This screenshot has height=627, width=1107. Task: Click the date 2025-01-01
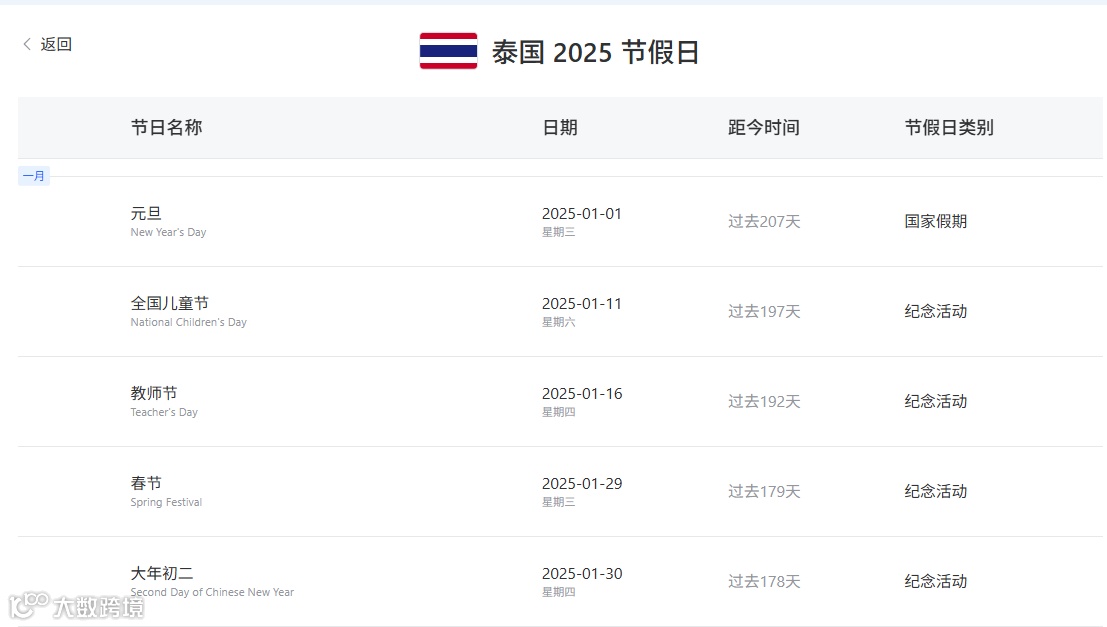(582, 213)
